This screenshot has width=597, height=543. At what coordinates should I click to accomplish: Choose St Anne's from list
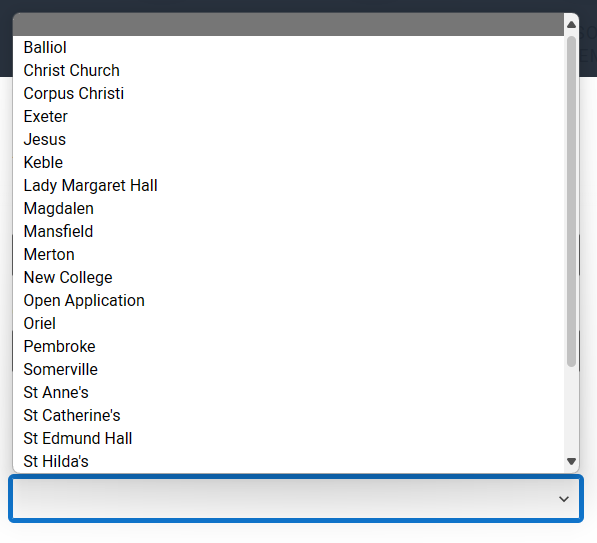coord(288,393)
